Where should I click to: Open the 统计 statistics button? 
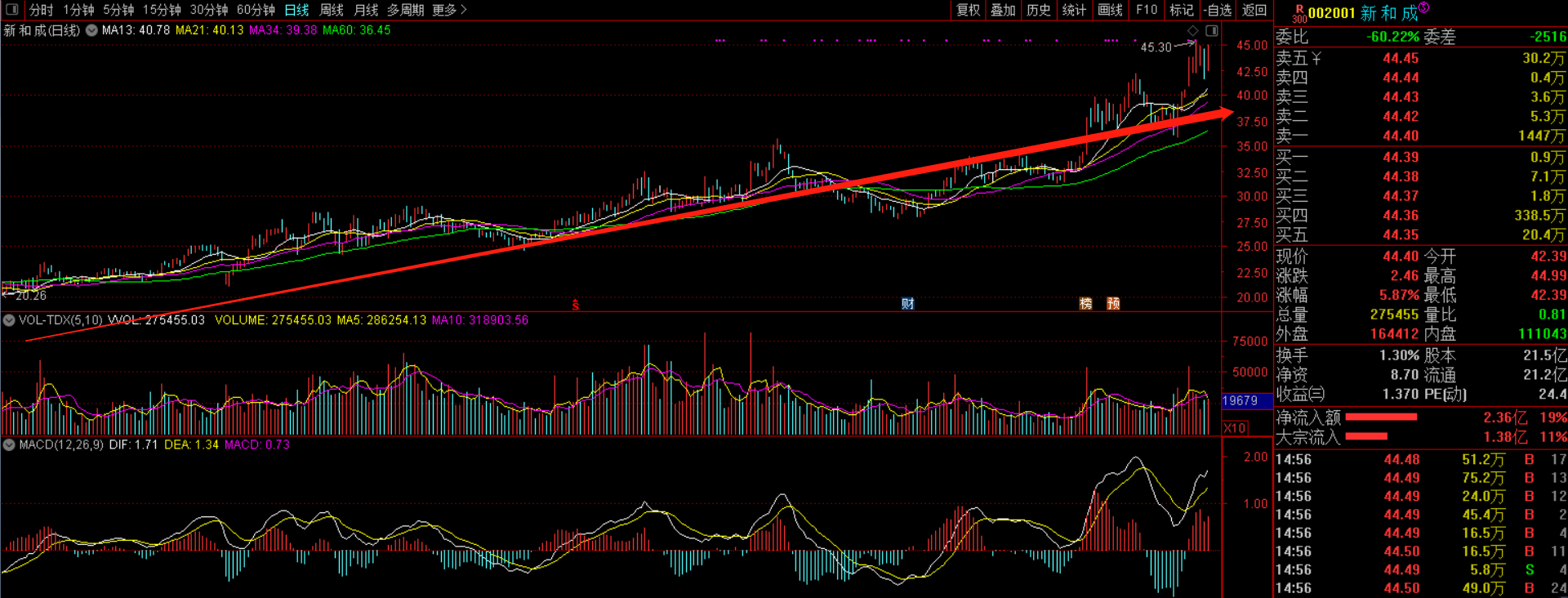point(1074,10)
